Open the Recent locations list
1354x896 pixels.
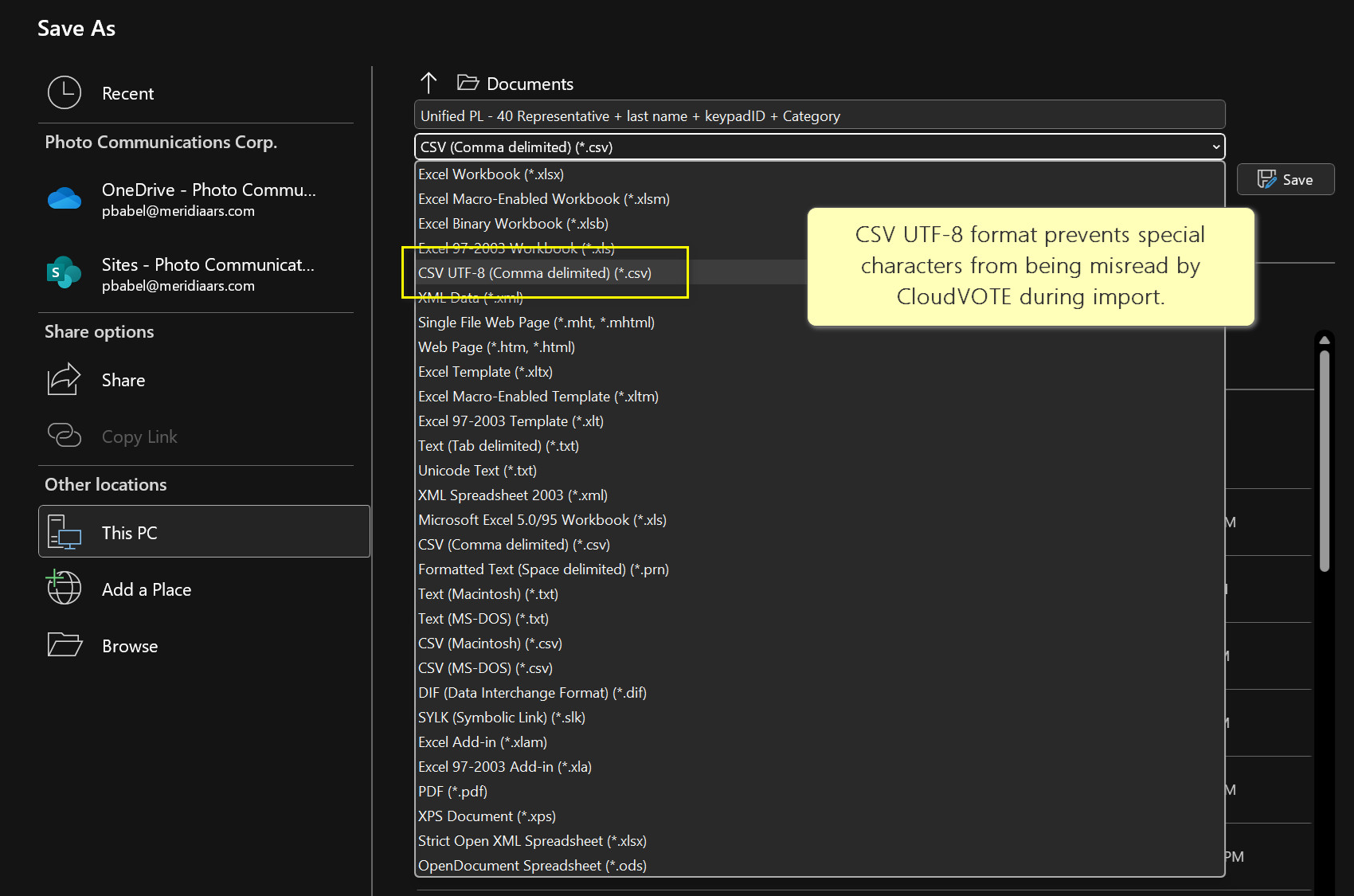pyautogui.click(x=203, y=93)
